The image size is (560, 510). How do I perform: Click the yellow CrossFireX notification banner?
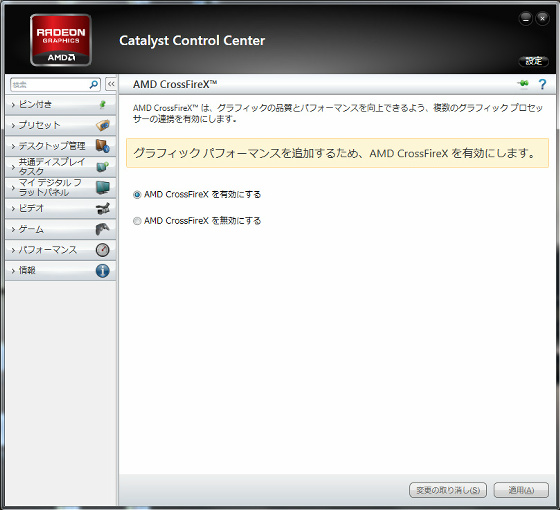point(337,153)
